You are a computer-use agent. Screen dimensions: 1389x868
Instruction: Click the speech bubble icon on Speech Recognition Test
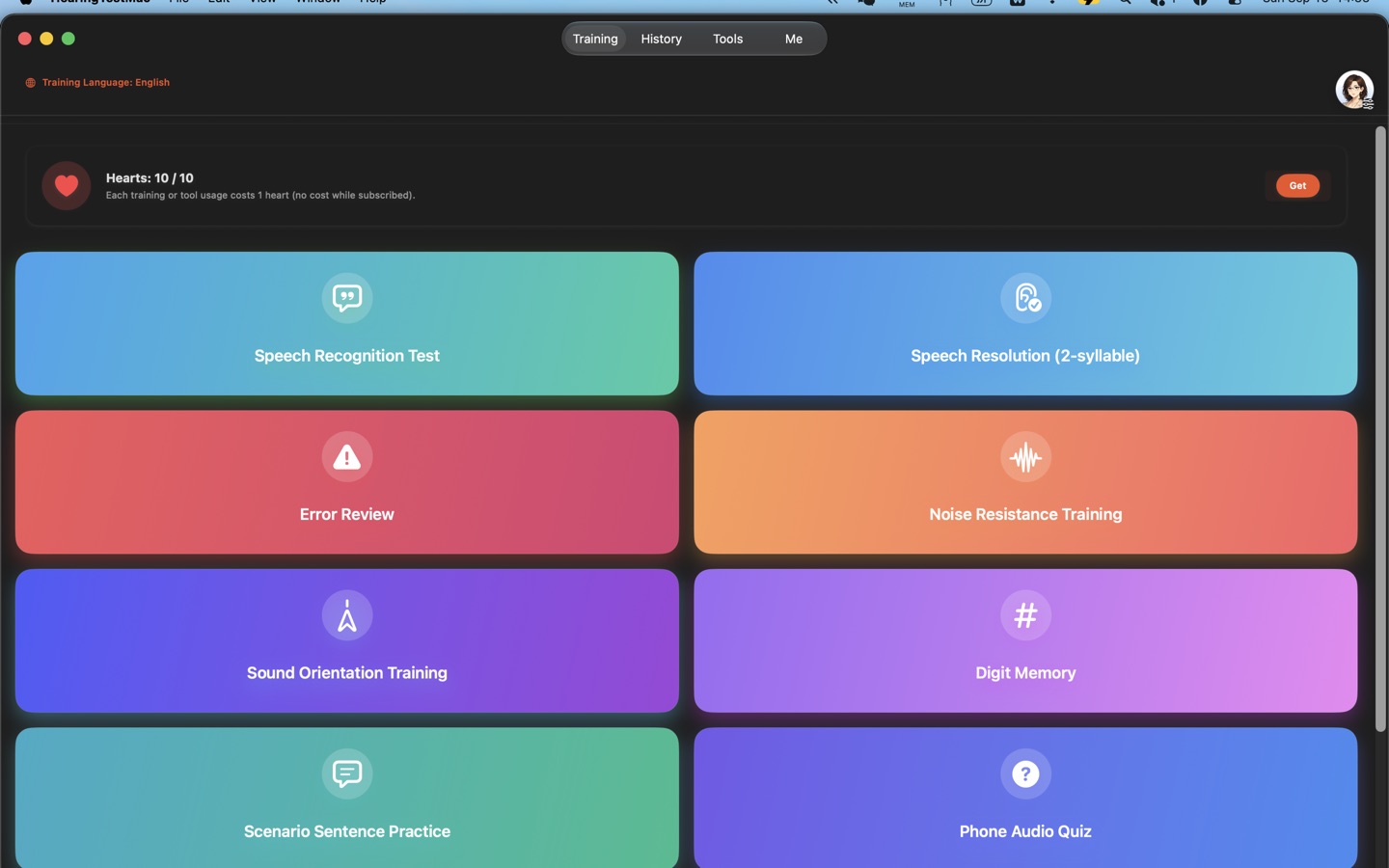tap(347, 297)
